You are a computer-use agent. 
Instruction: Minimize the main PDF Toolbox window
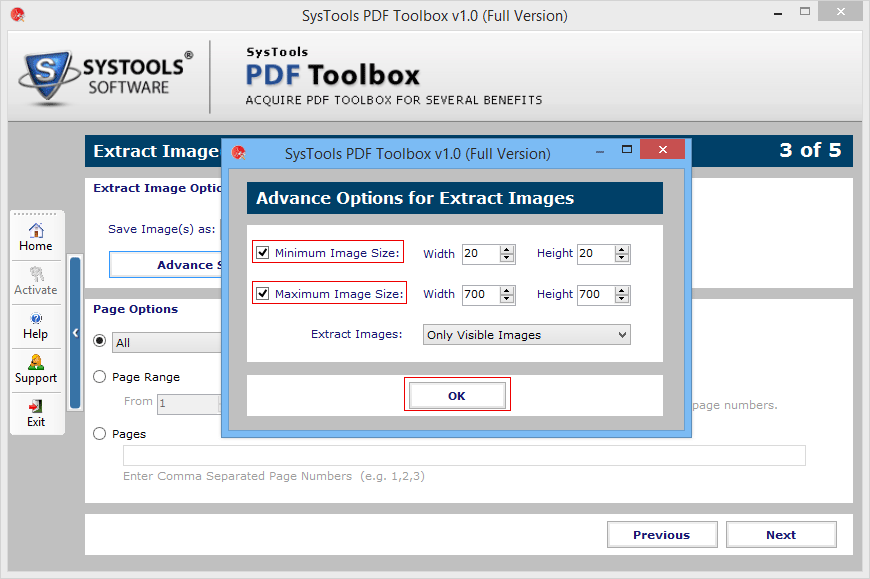pyautogui.click(x=778, y=13)
